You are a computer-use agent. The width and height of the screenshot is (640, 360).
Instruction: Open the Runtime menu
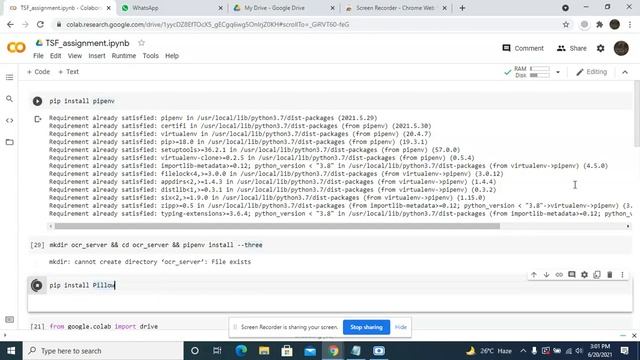[124, 56]
